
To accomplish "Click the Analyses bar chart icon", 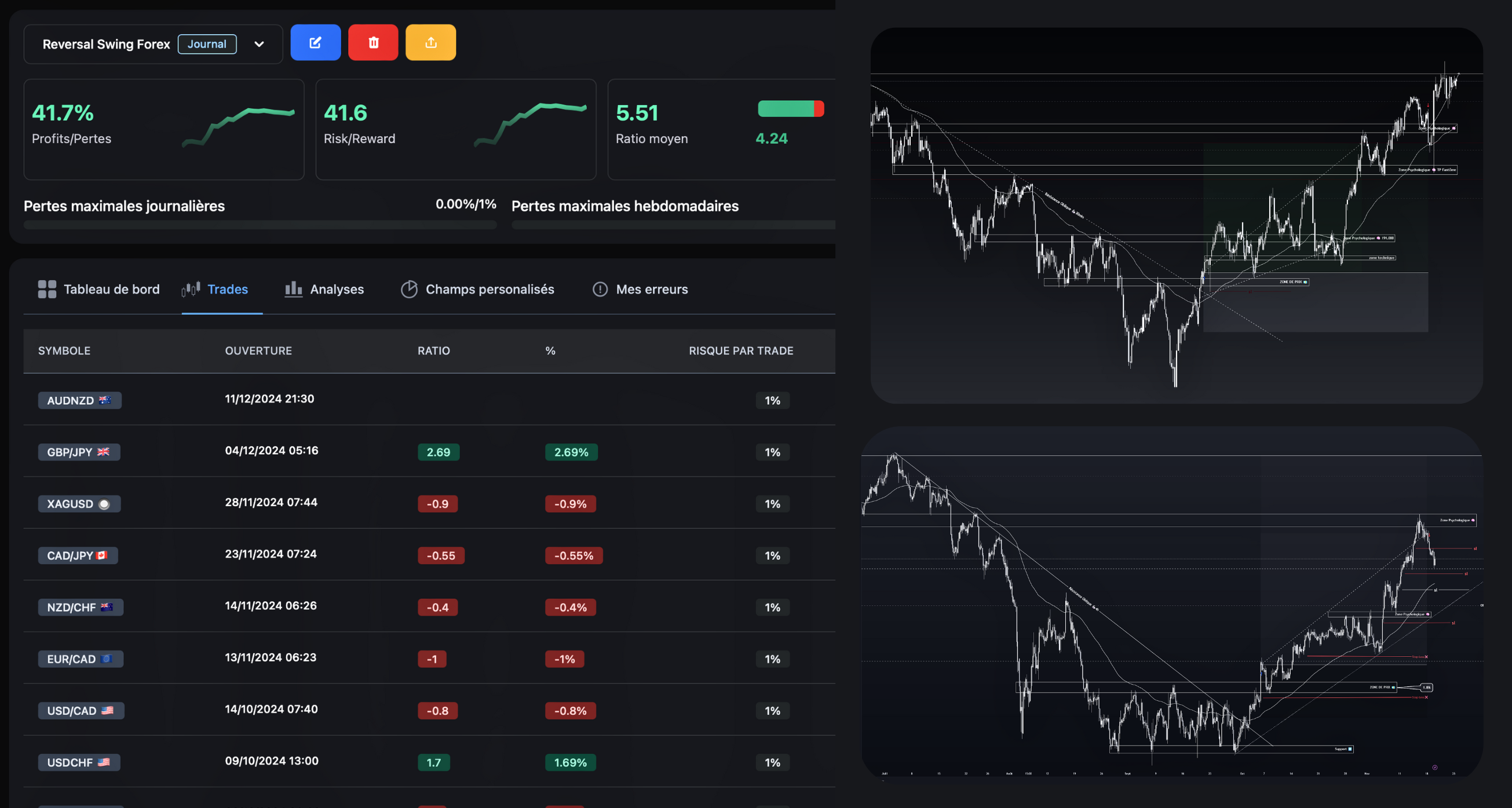I will coord(293,288).
